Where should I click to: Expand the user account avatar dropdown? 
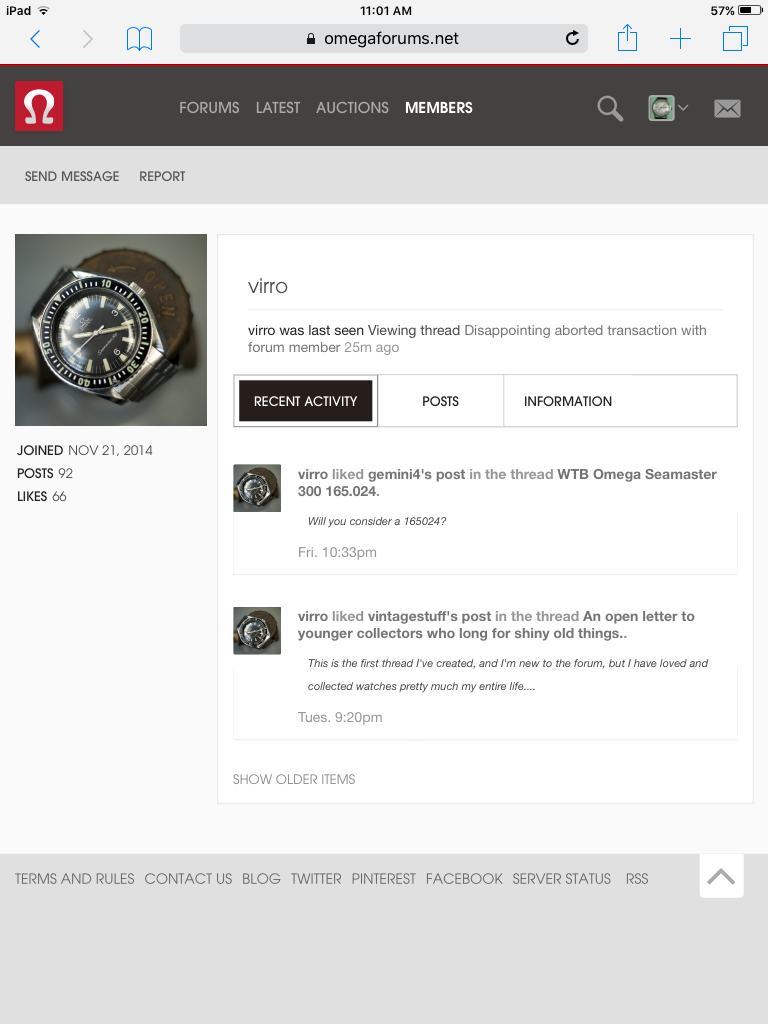[x=668, y=108]
